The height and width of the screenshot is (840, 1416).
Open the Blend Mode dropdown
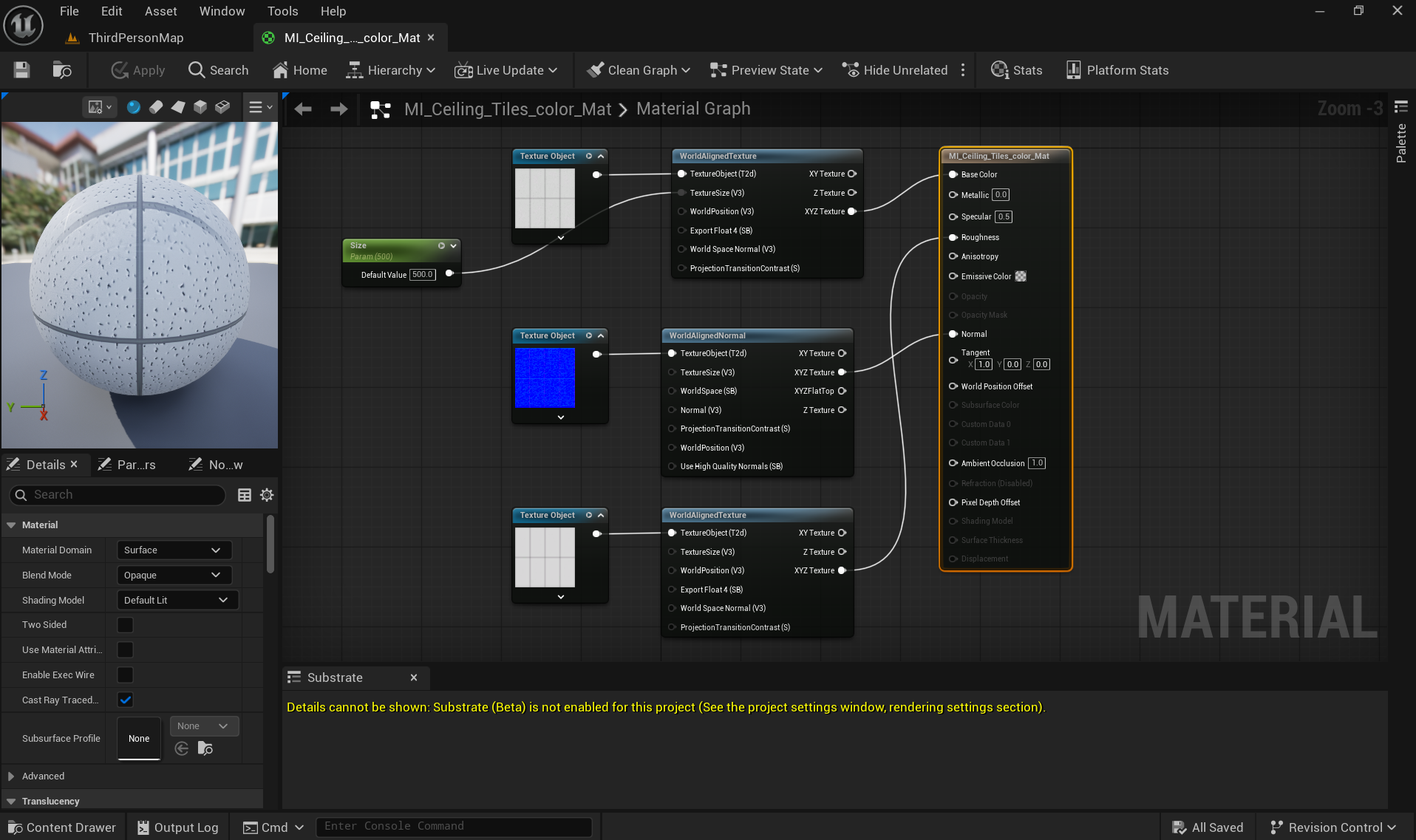[174, 576]
